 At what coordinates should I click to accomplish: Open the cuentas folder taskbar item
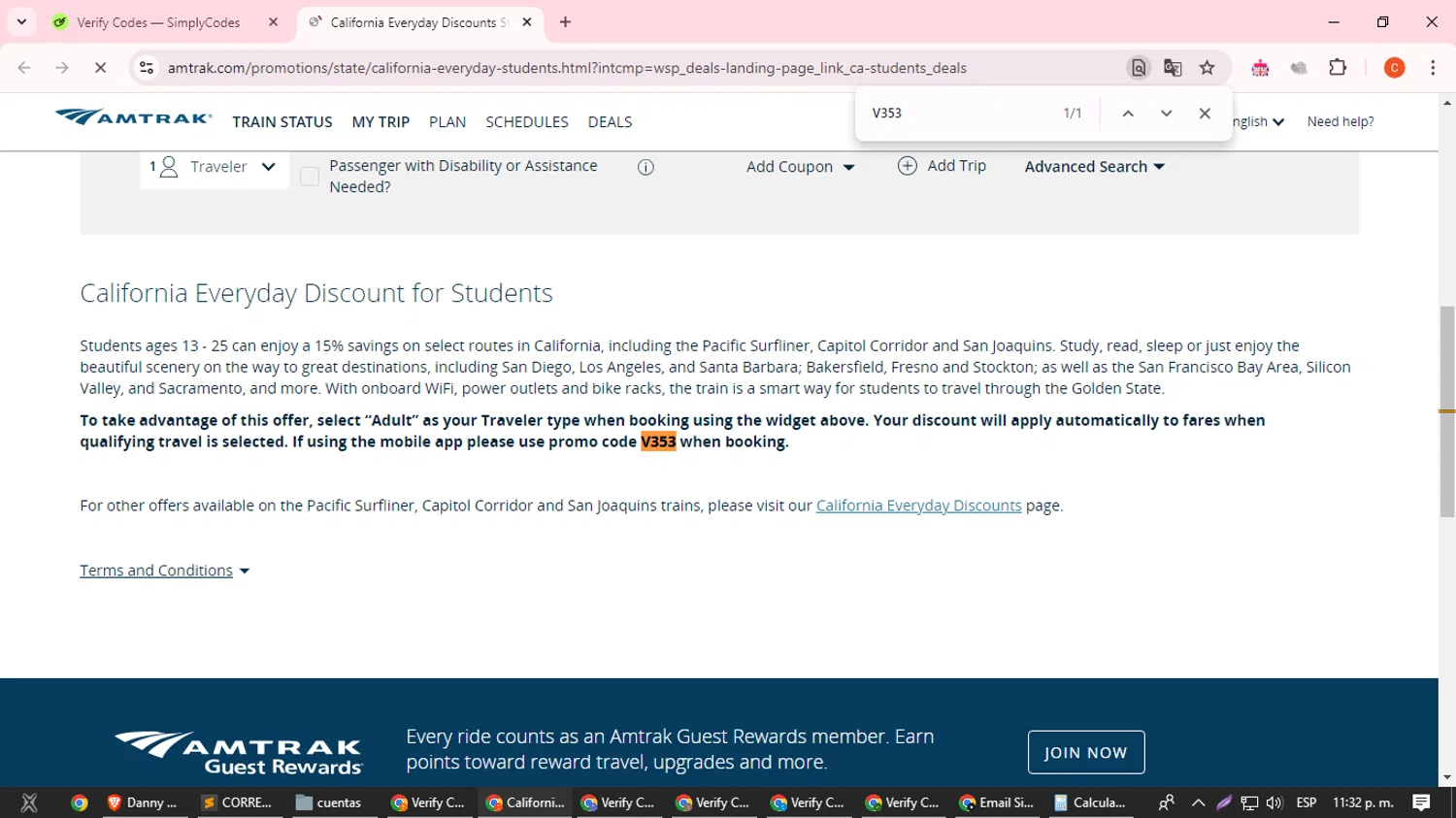[330, 802]
